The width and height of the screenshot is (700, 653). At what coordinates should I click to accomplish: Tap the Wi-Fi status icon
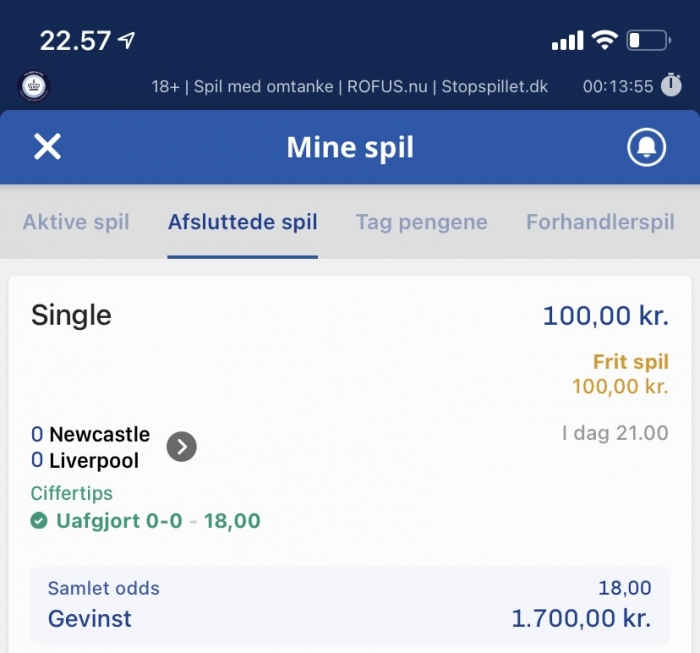point(604,40)
